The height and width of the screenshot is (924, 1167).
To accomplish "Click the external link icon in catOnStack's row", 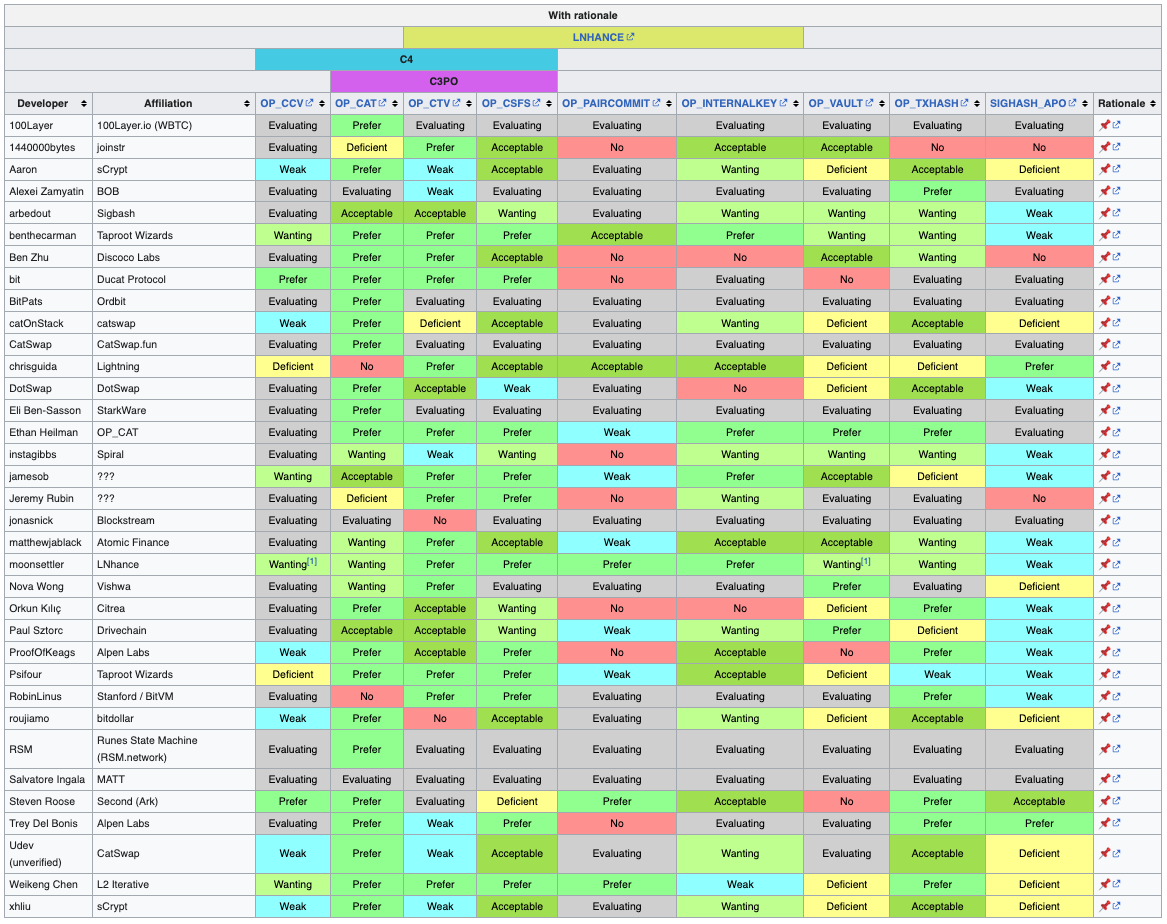I will click(x=1116, y=324).
